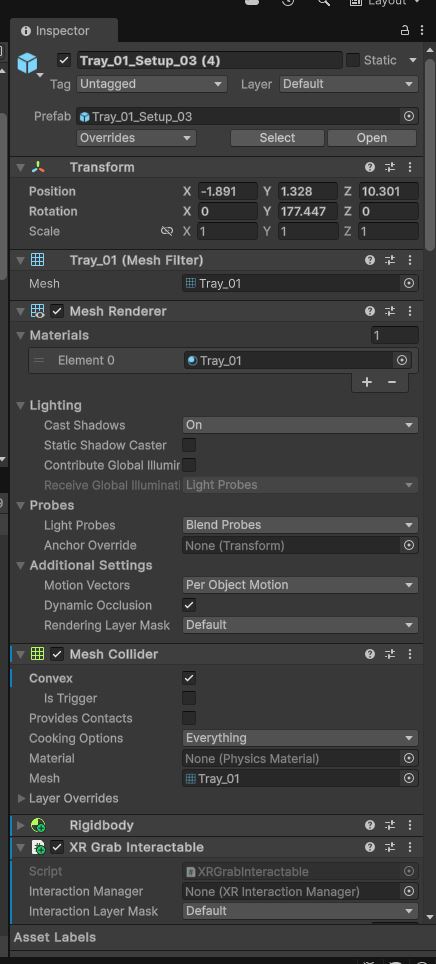Image resolution: width=436 pixels, height=964 pixels.
Task: Open the Cast Shadows dropdown
Action: (x=300, y=425)
